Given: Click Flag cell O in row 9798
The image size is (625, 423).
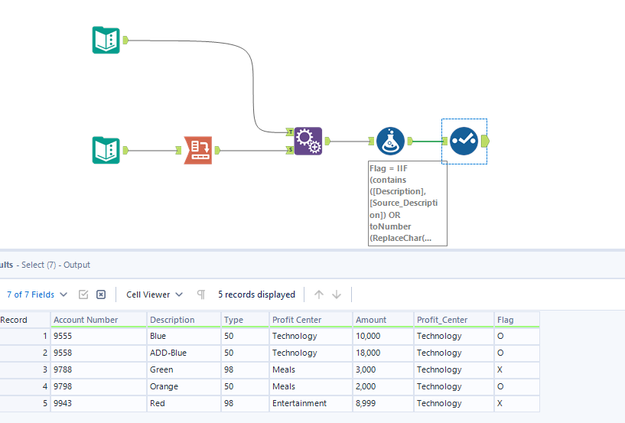Looking at the screenshot, I should (517, 386).
